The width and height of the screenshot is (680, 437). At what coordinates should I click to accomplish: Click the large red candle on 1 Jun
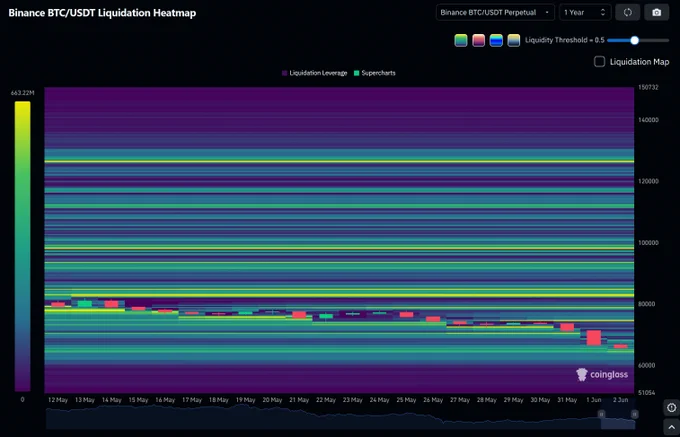[x=594, y=338]
